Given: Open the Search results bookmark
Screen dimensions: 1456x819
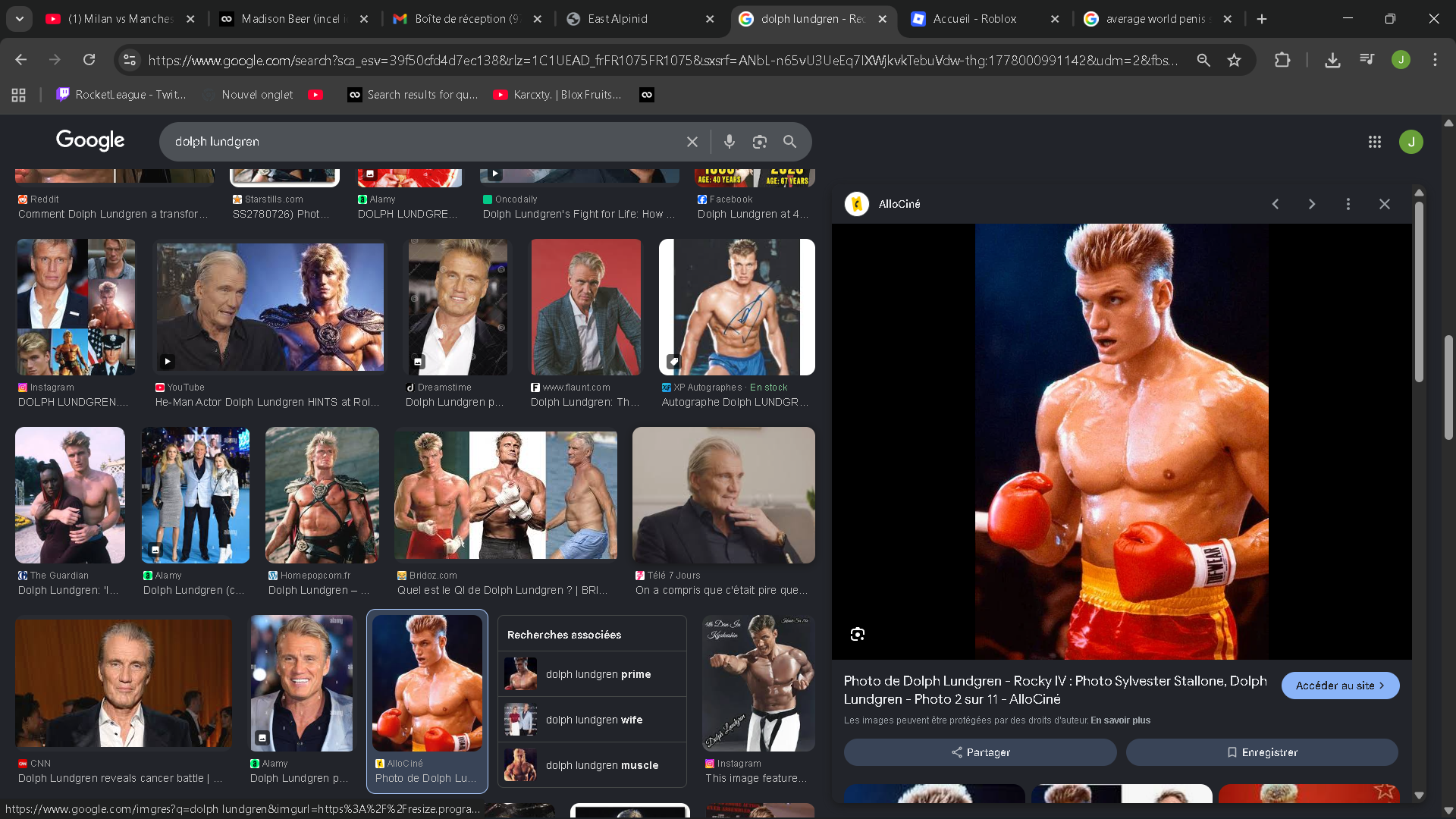Looking at the screenshot, I should click(x=413, y=95).
